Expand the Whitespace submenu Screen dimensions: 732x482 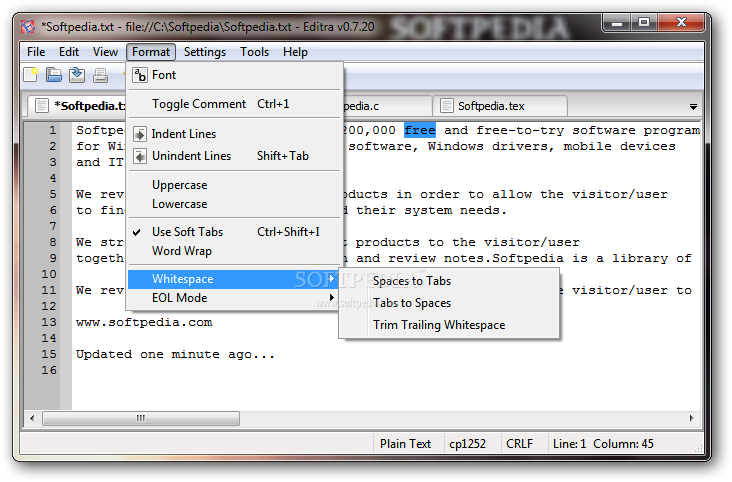point(235,279)
